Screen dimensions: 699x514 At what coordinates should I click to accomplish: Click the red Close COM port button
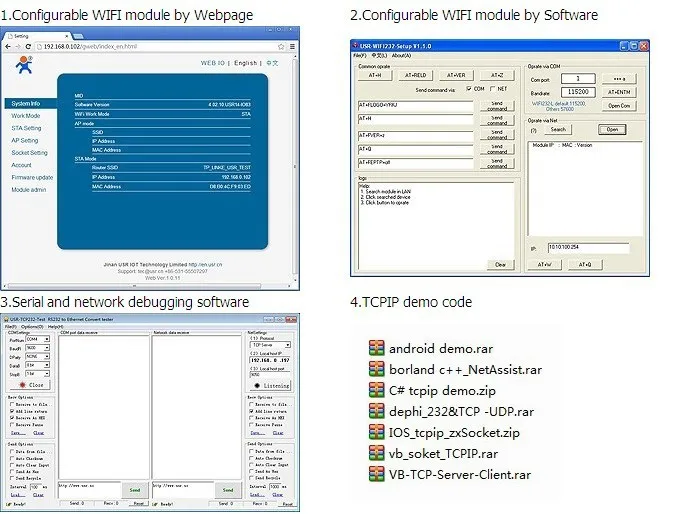click(30, 385)
